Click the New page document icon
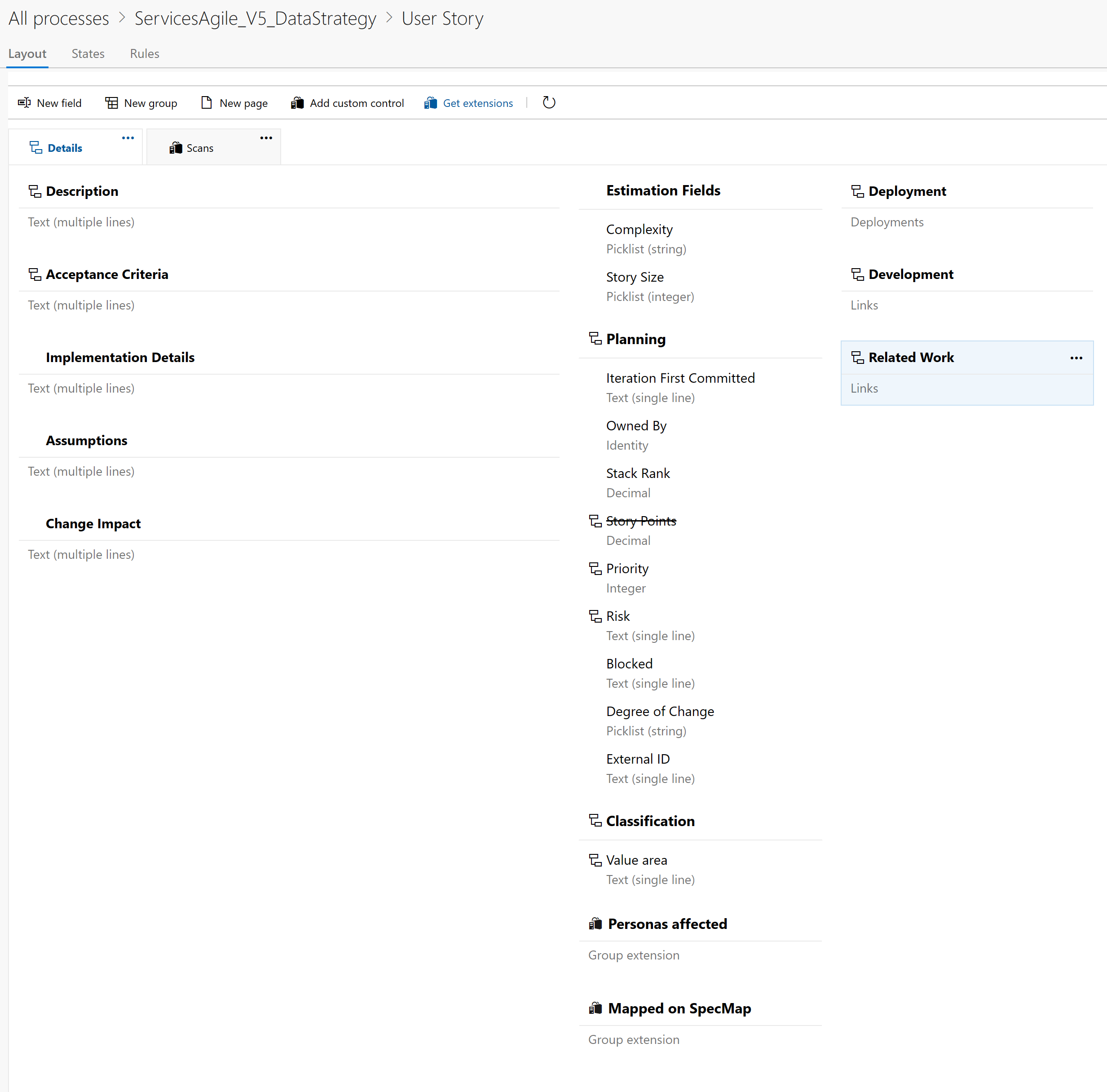 [x=206, y=102]
